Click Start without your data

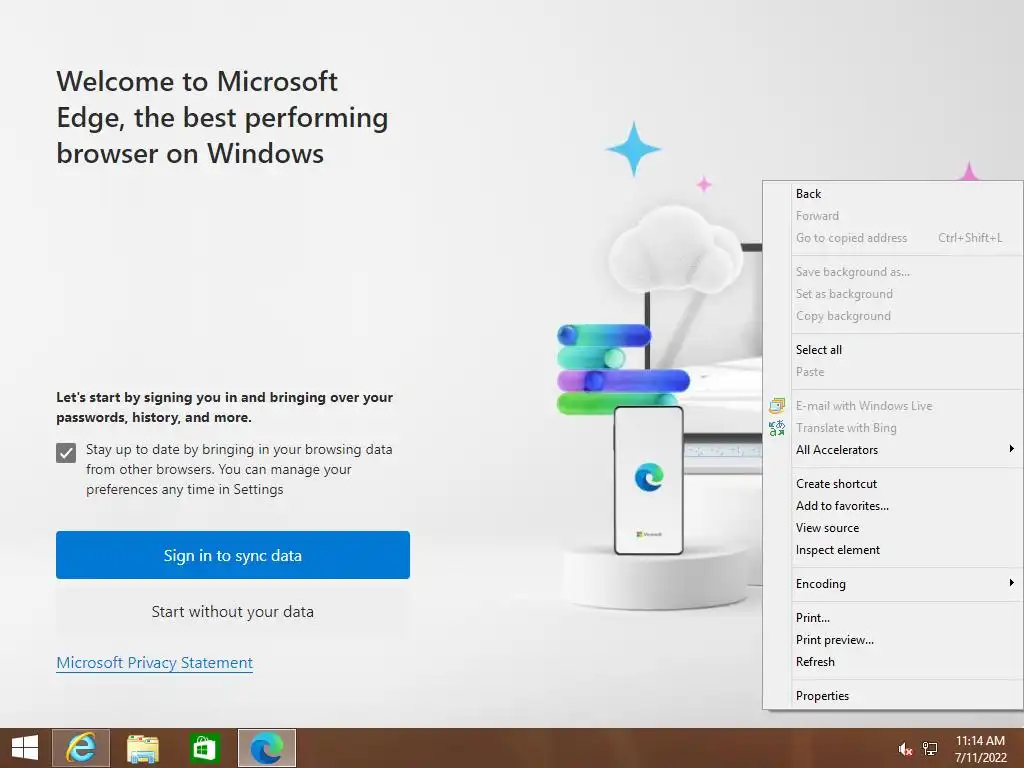(233, 612)
